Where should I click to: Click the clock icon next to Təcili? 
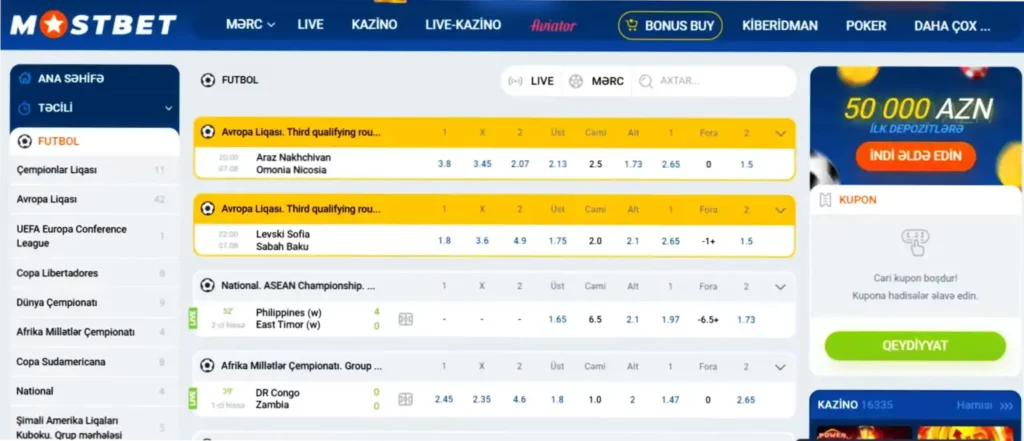(x=24, y=107)
